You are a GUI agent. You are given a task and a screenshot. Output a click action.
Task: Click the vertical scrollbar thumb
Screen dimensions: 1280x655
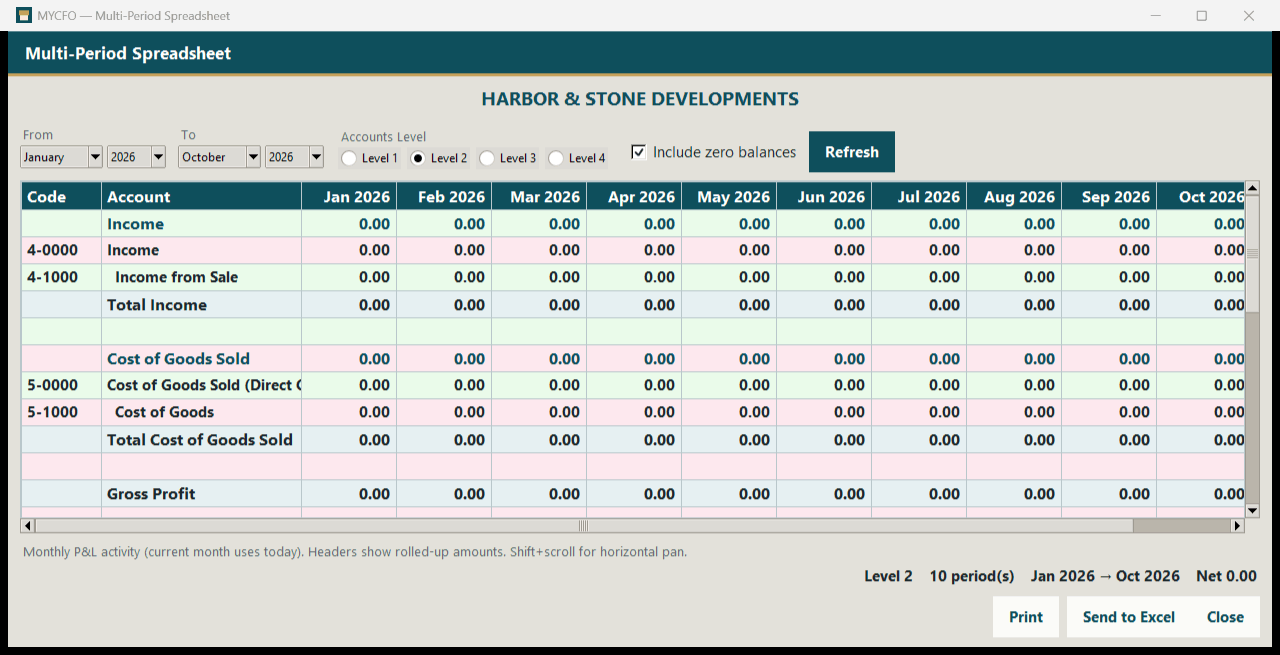pyautogui.click(x=1252, y=253)
